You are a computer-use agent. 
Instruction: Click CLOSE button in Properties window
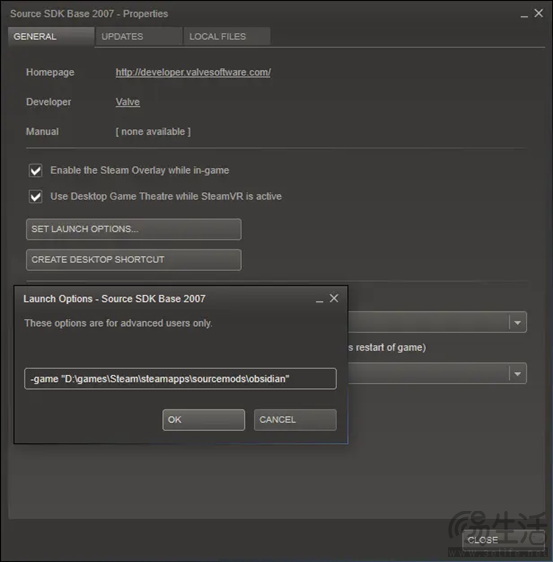pyautogui.click(x=504, y=540)
